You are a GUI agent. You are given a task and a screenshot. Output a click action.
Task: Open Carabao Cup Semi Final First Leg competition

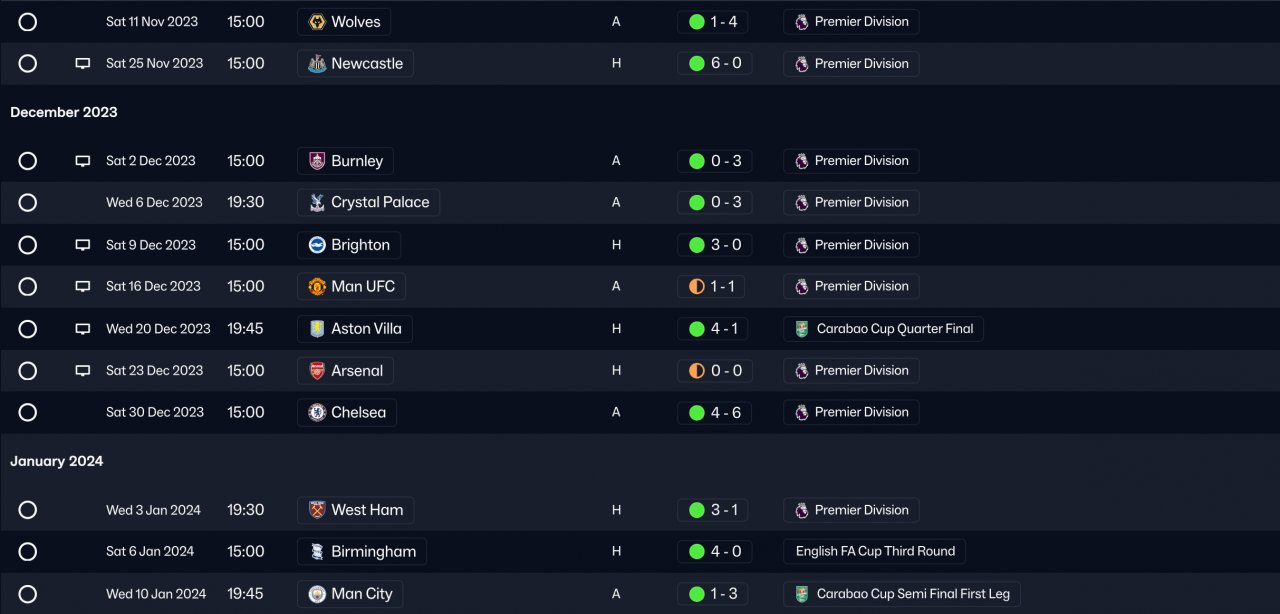pyautogui.click(x=912, y=594)
